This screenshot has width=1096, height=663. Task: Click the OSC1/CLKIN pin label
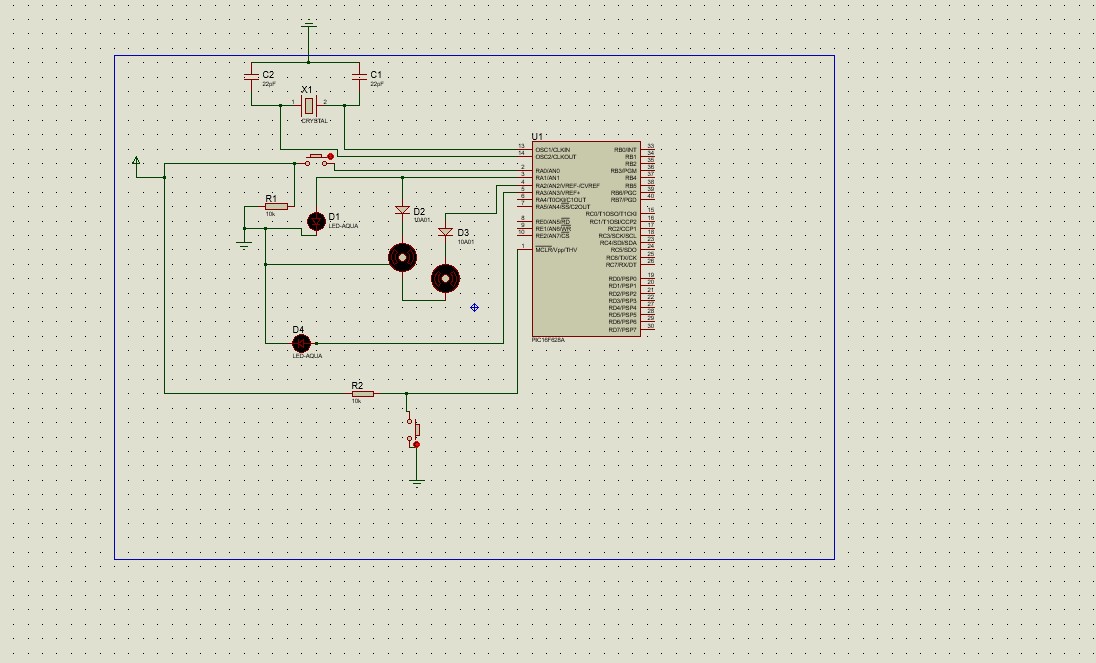(553, 150)
